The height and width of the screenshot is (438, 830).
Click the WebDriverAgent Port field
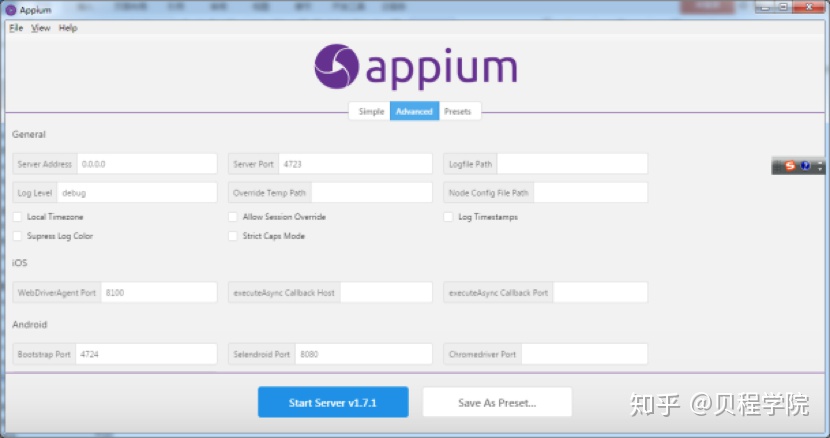click(159, 292)
